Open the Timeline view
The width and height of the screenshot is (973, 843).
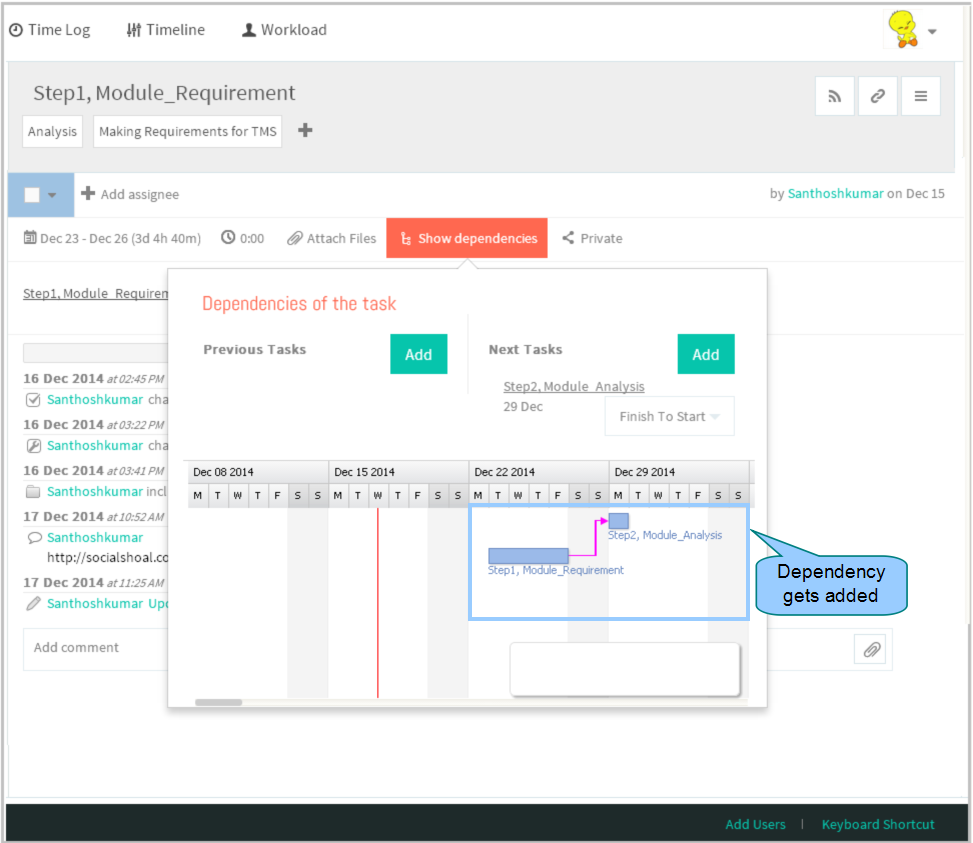[x=165, y=30]
